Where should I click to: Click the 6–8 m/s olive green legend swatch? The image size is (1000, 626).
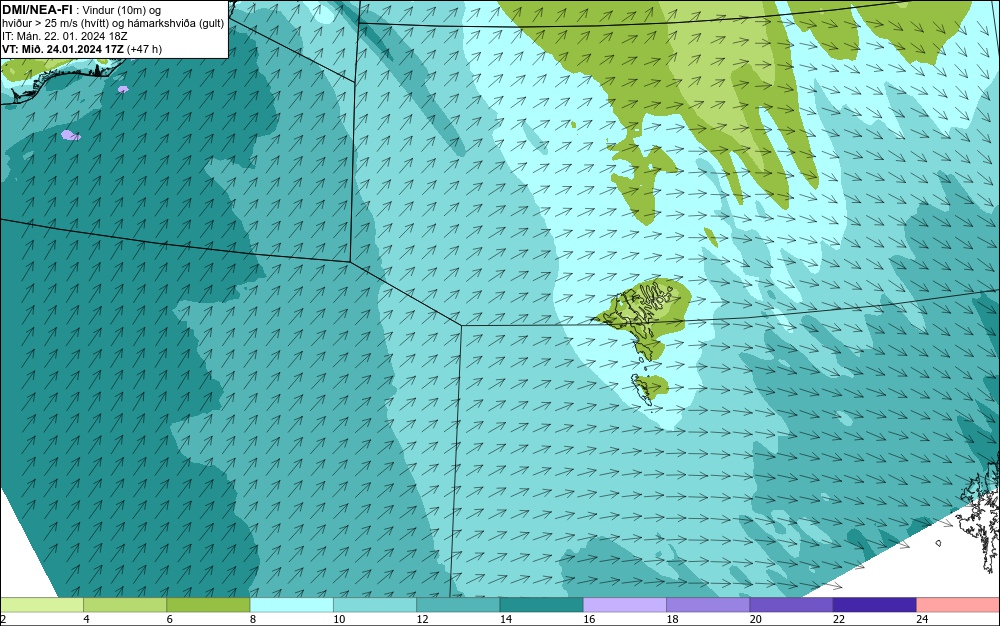(x=208, y=605)
